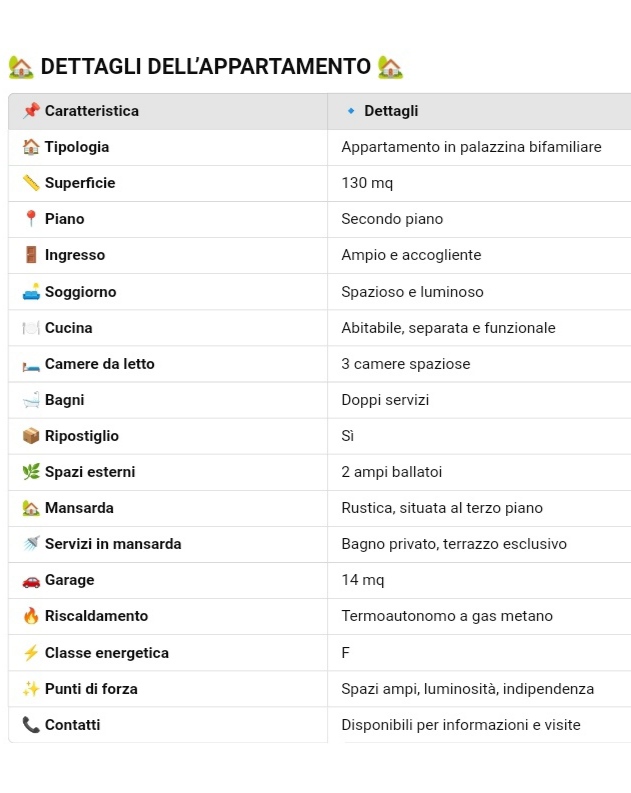Click the blue diamond beside Dettagli header
The image size is (631, 793).
(351, 111)
